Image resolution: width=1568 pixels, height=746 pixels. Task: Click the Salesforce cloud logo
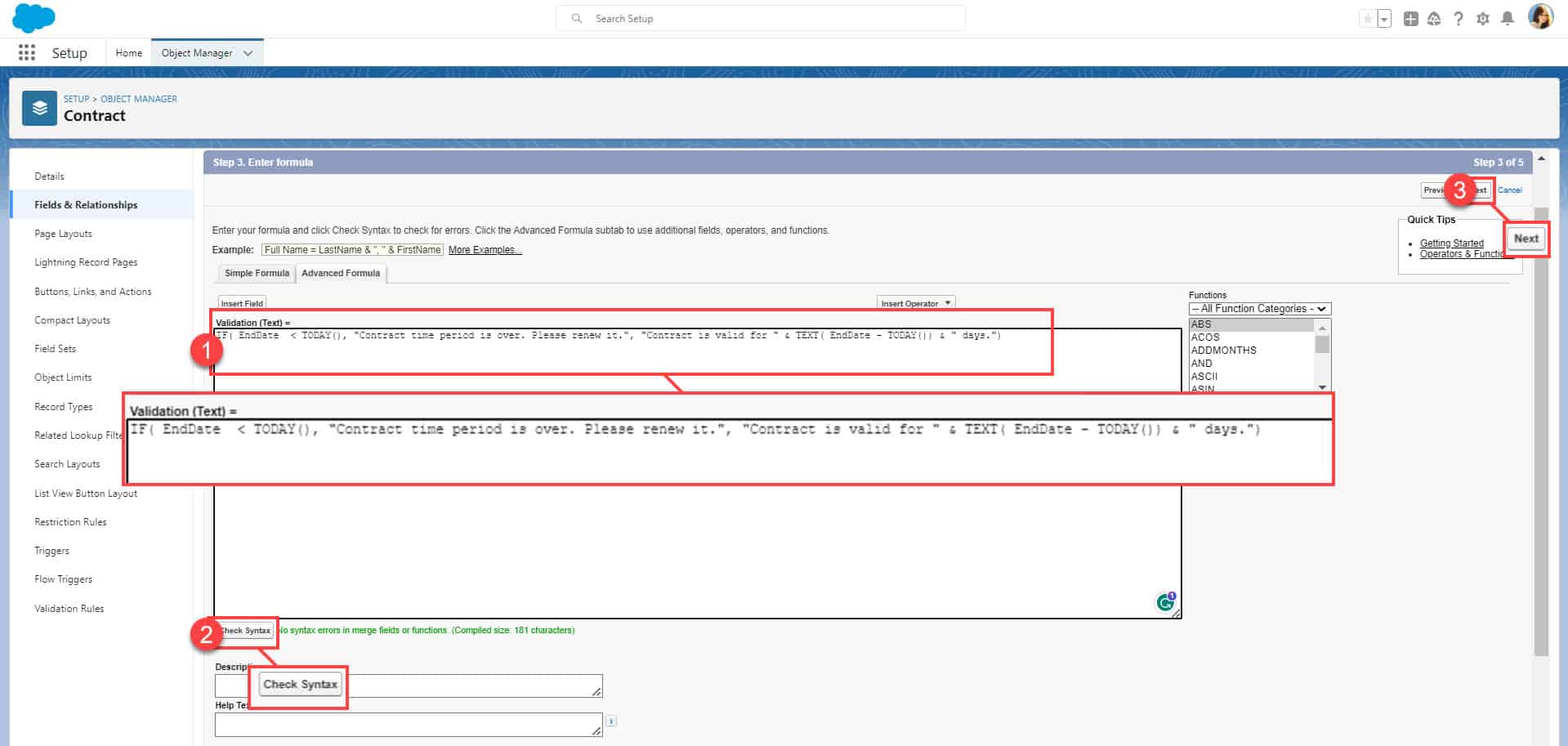click(x=33, y=17)
